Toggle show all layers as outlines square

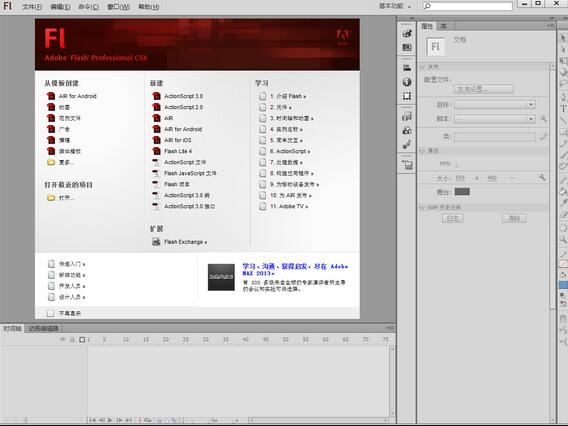pyautogui.click(x=82, y=339)
